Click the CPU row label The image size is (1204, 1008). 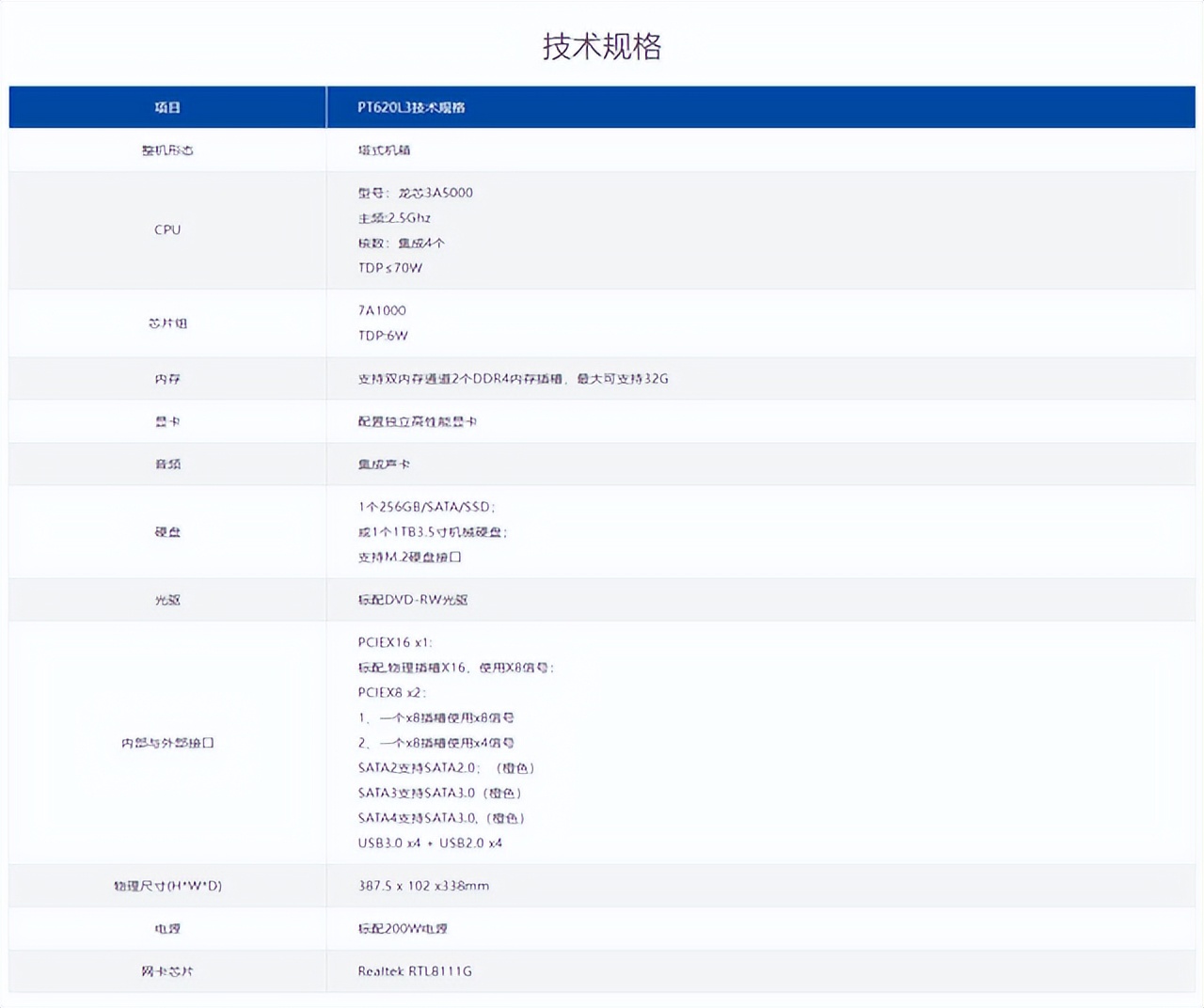(x=166, y=228)
